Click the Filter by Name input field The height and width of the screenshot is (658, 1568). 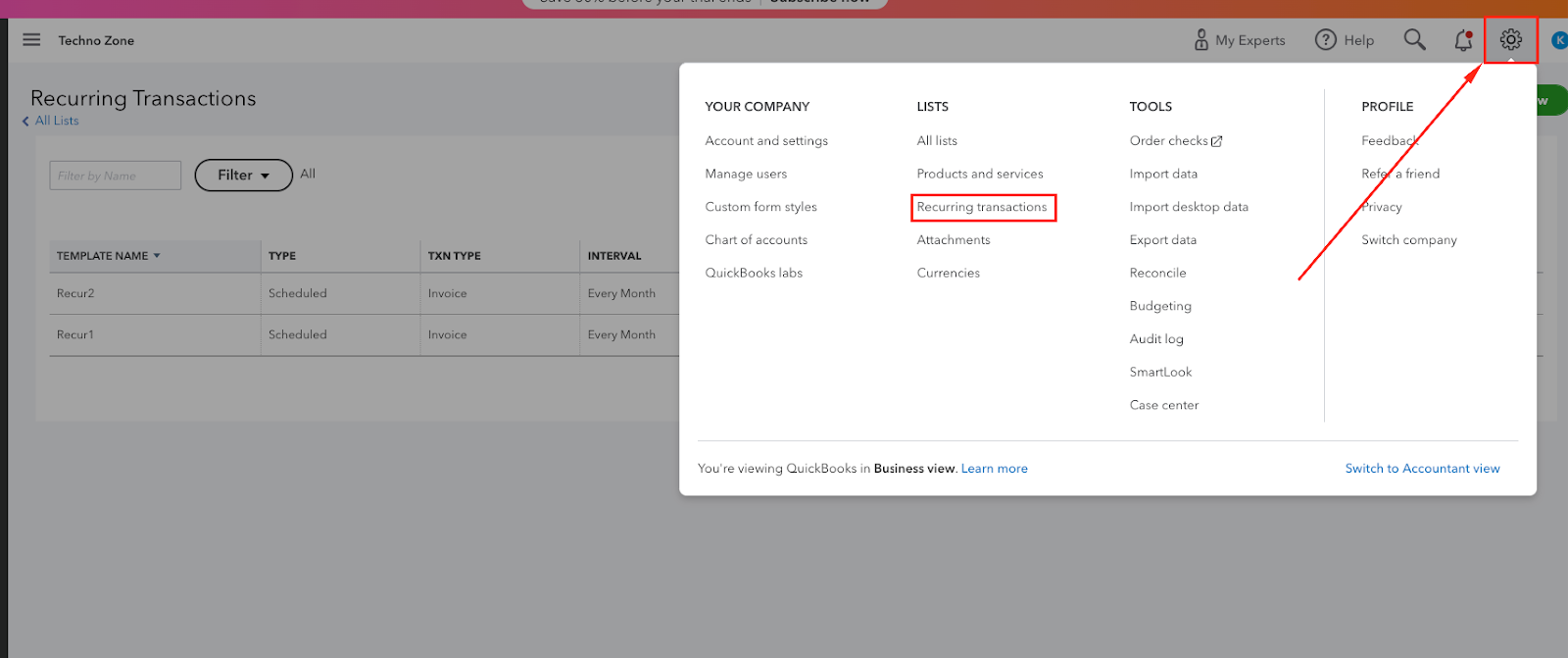tap(115, 176)
